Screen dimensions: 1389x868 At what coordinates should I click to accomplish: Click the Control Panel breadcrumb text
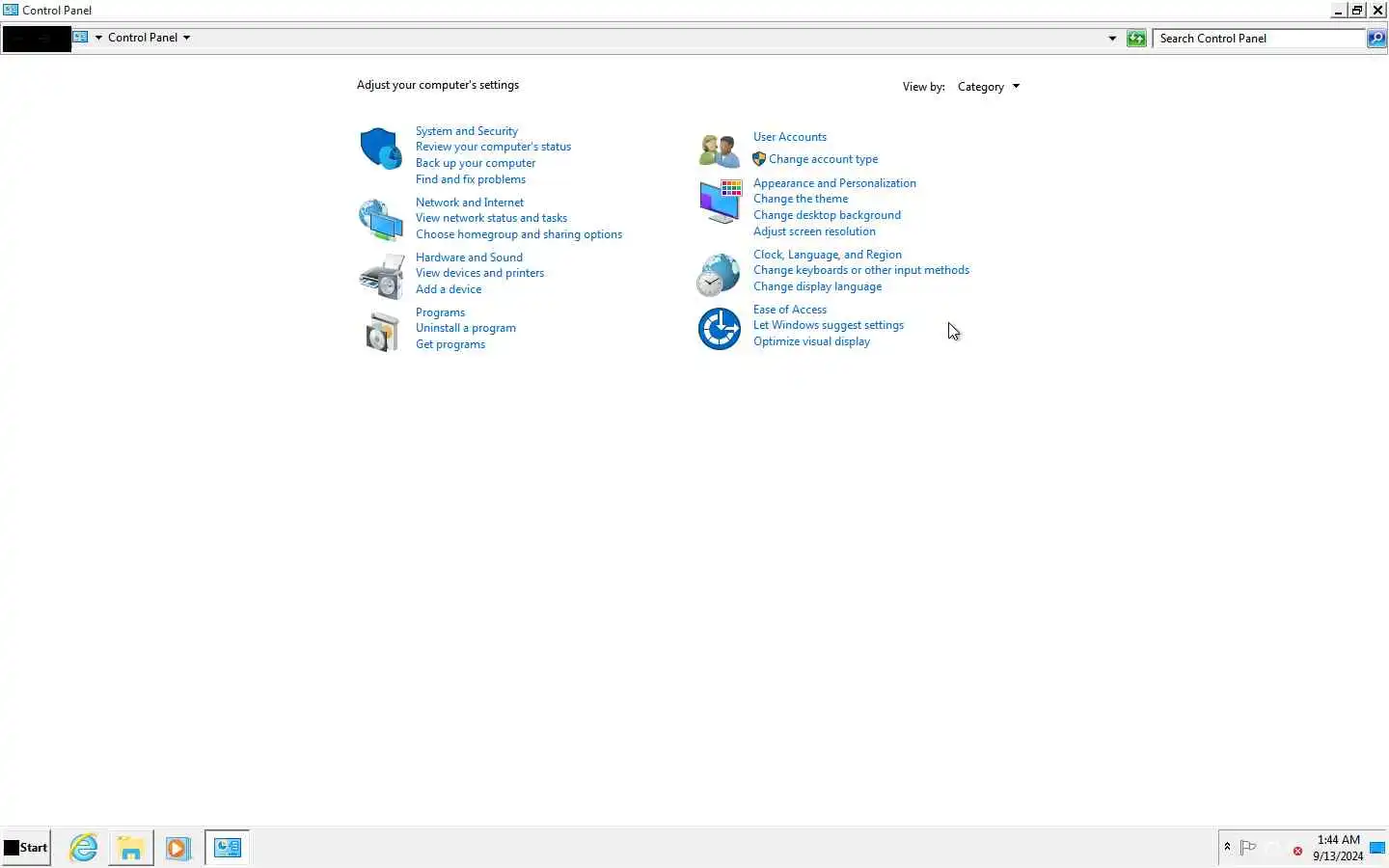point(143,38)
